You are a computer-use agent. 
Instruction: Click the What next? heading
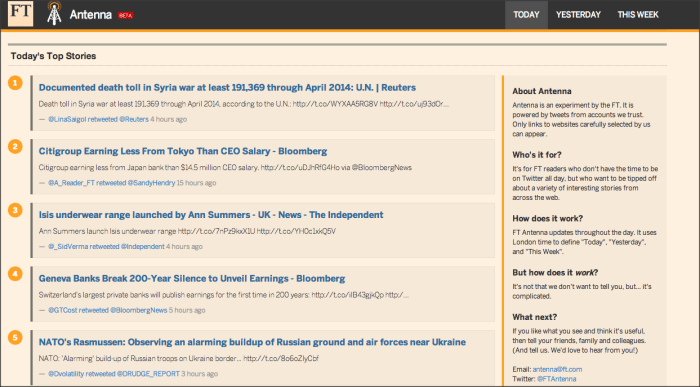coord(534,317)
